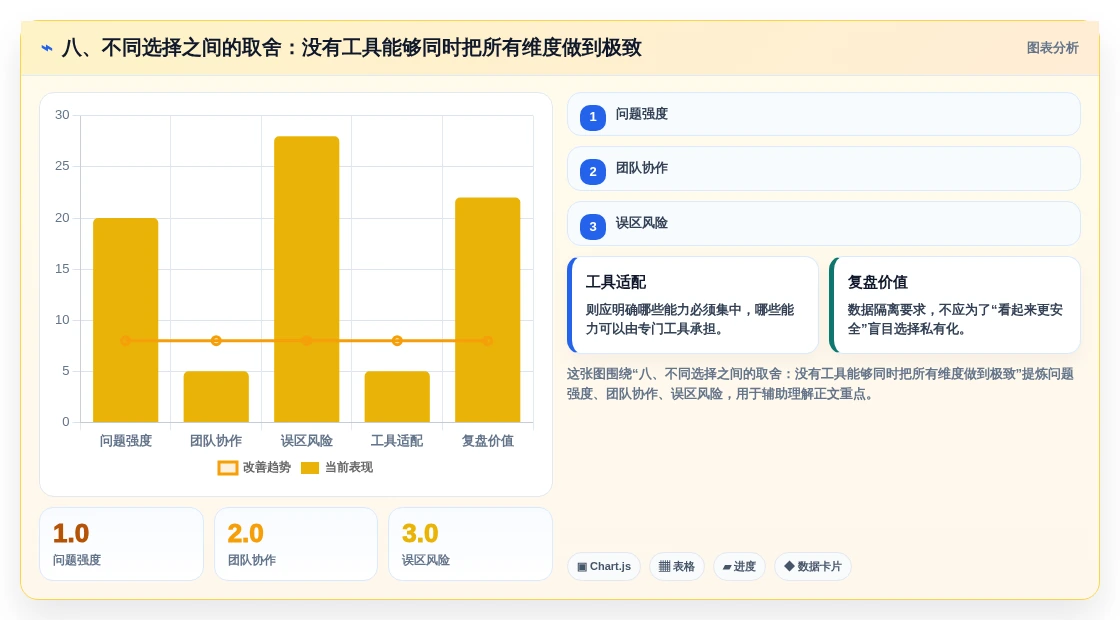Click the 2.0 团队协作 stat card
Image resolution: width=1120 pixels, height=620 pixels.
coord(296,544)
